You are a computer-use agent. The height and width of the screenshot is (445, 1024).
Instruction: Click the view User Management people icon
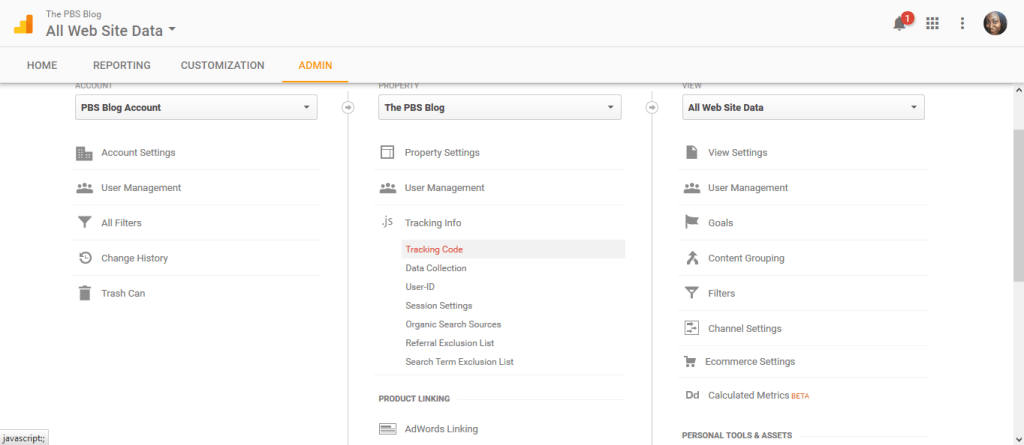tap(692, 188)
